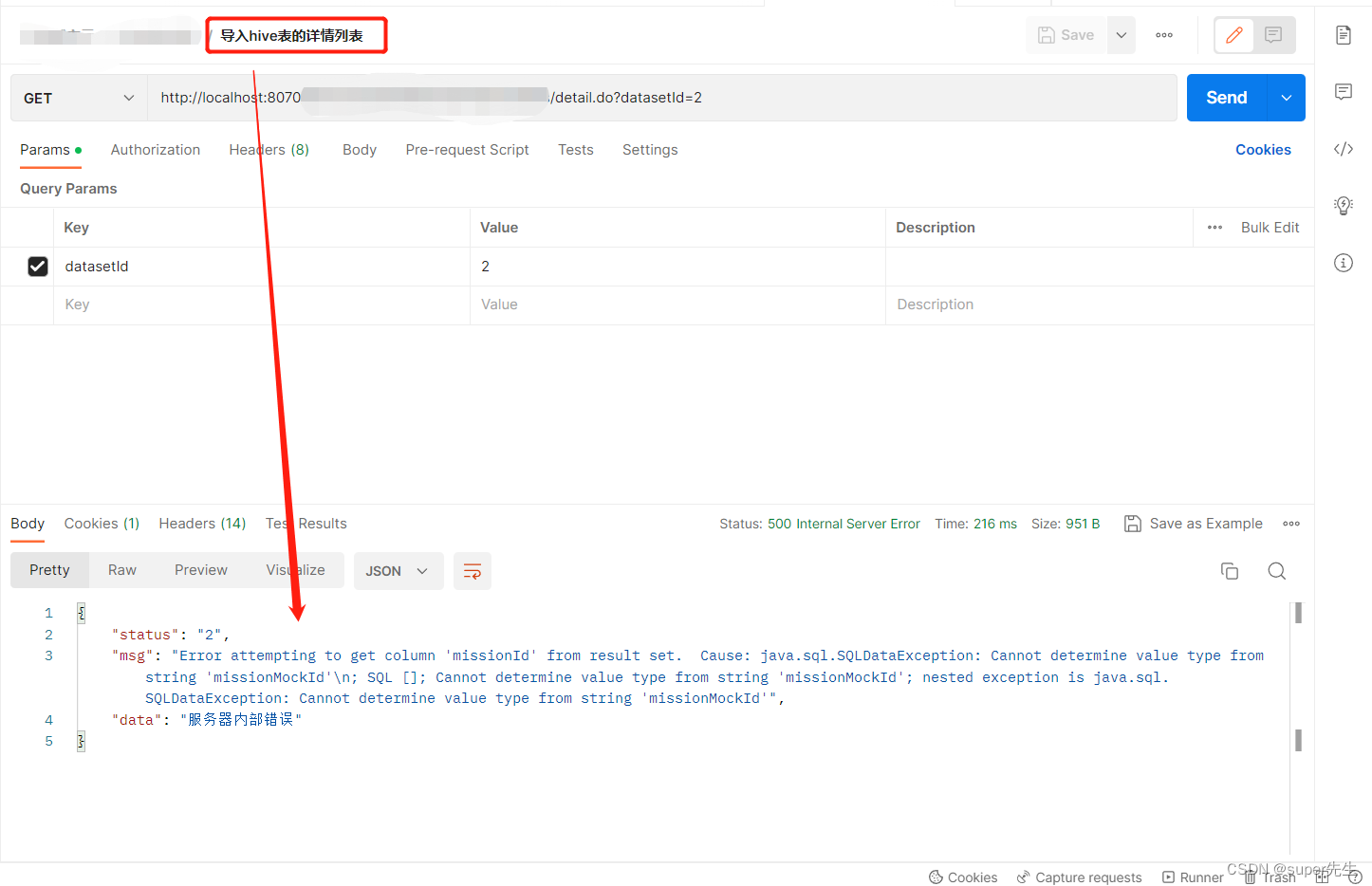The width and height of the screenshot is (1372, 886).
Task: Click the datasetId key cell
Action: pos(262,267)
